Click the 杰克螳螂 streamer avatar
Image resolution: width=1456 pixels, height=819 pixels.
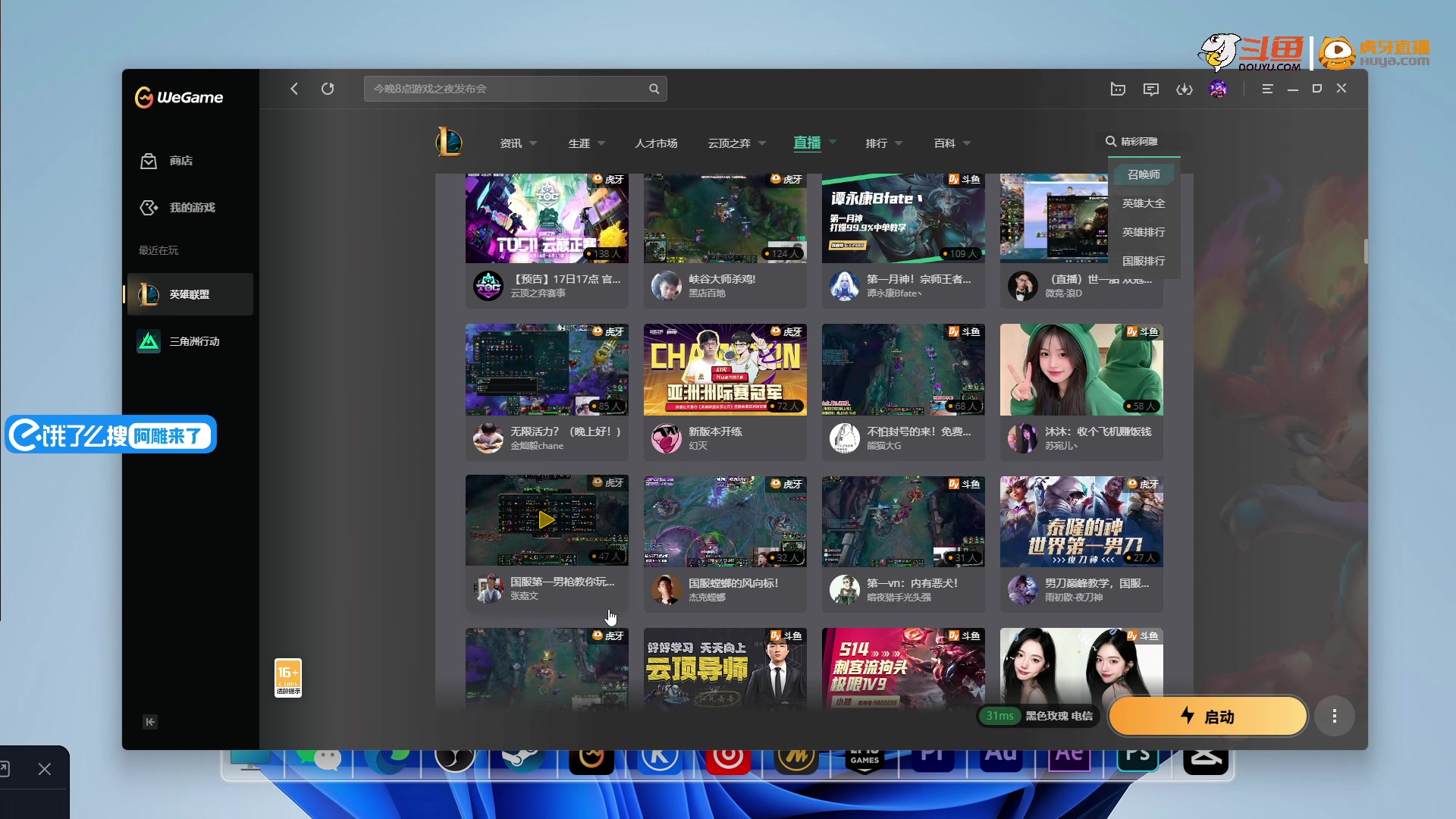pyautogui.click(x=667, y=590)
